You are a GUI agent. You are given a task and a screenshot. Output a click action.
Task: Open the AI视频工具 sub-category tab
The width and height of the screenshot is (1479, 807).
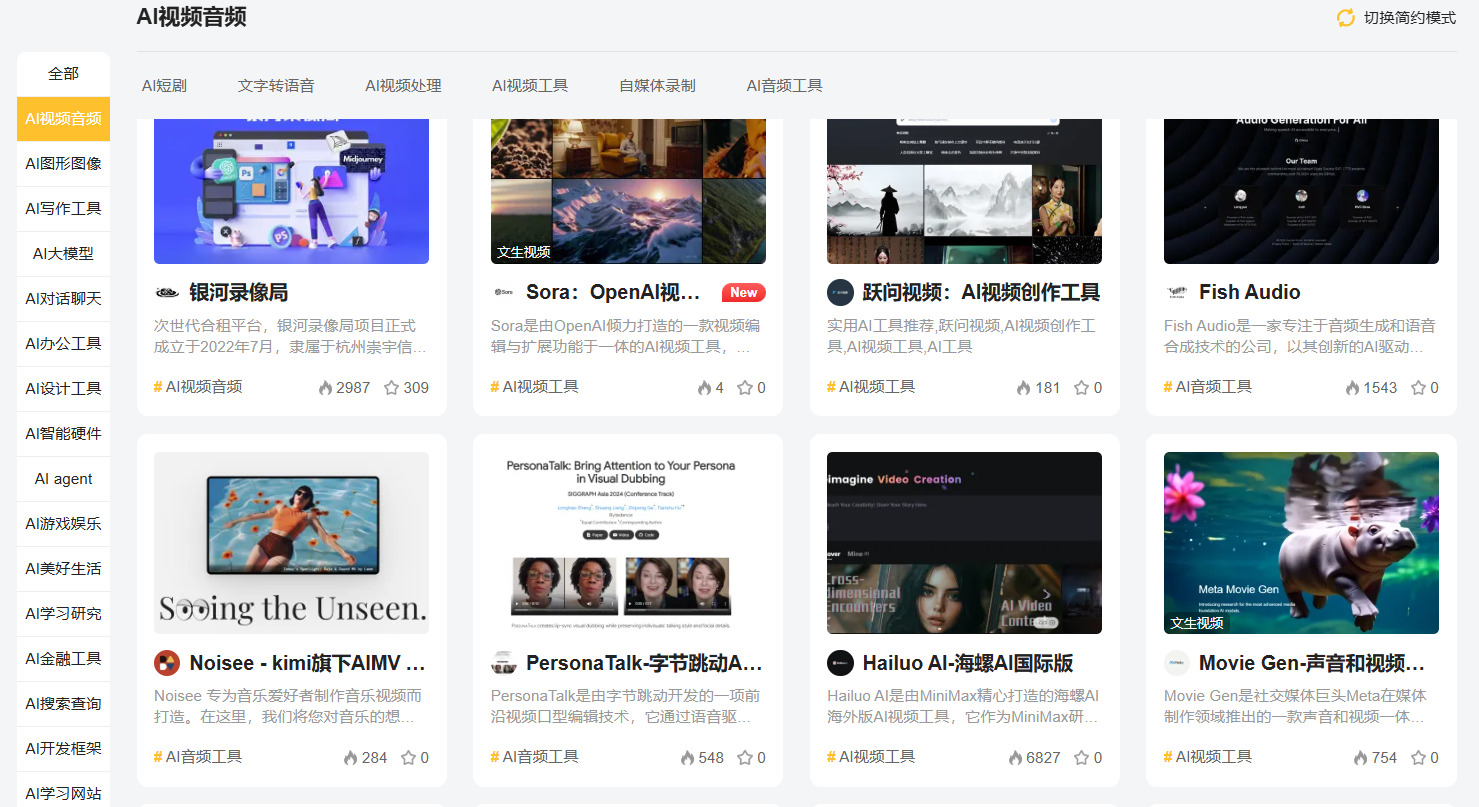[530, 86]
